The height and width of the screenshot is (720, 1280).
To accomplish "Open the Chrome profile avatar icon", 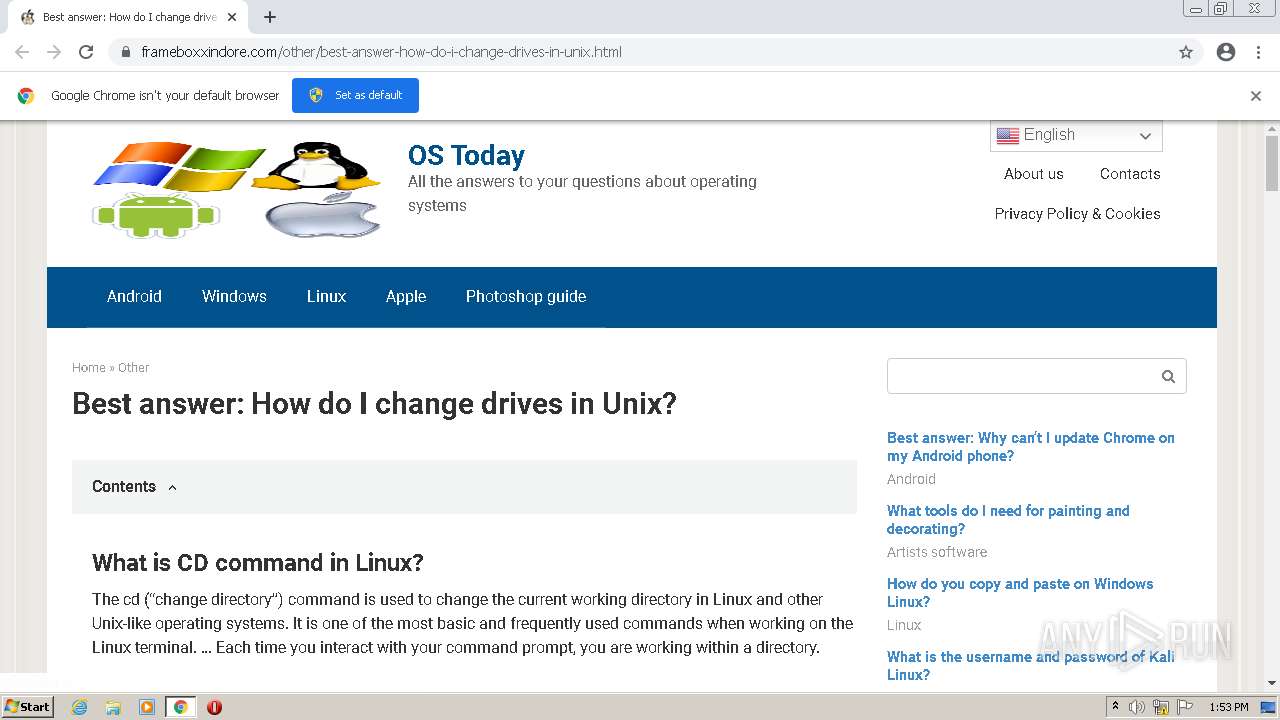I will pyautogui.click(x=1226, y=52).
